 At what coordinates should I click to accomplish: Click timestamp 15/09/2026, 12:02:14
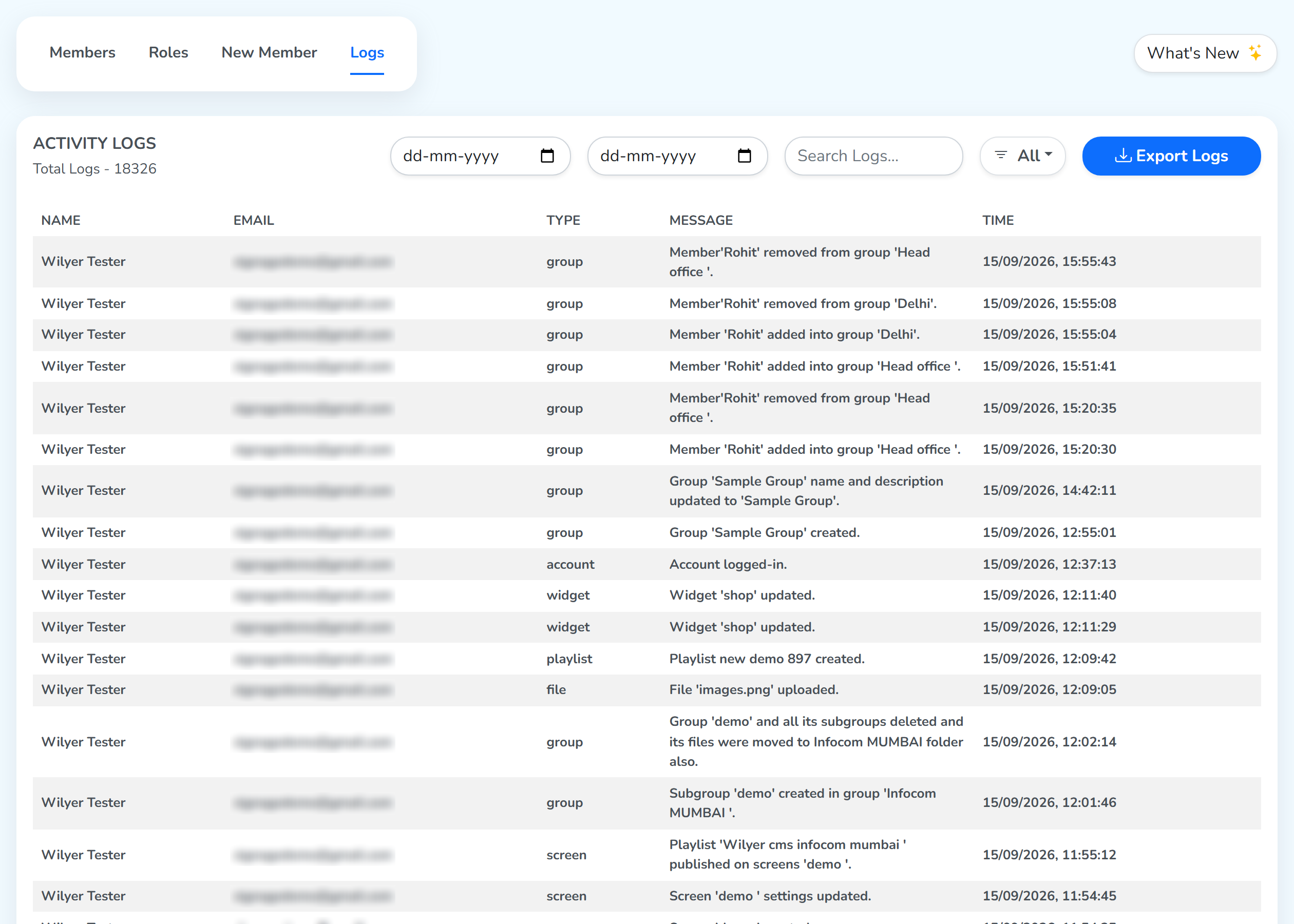tap(1049, 742)
